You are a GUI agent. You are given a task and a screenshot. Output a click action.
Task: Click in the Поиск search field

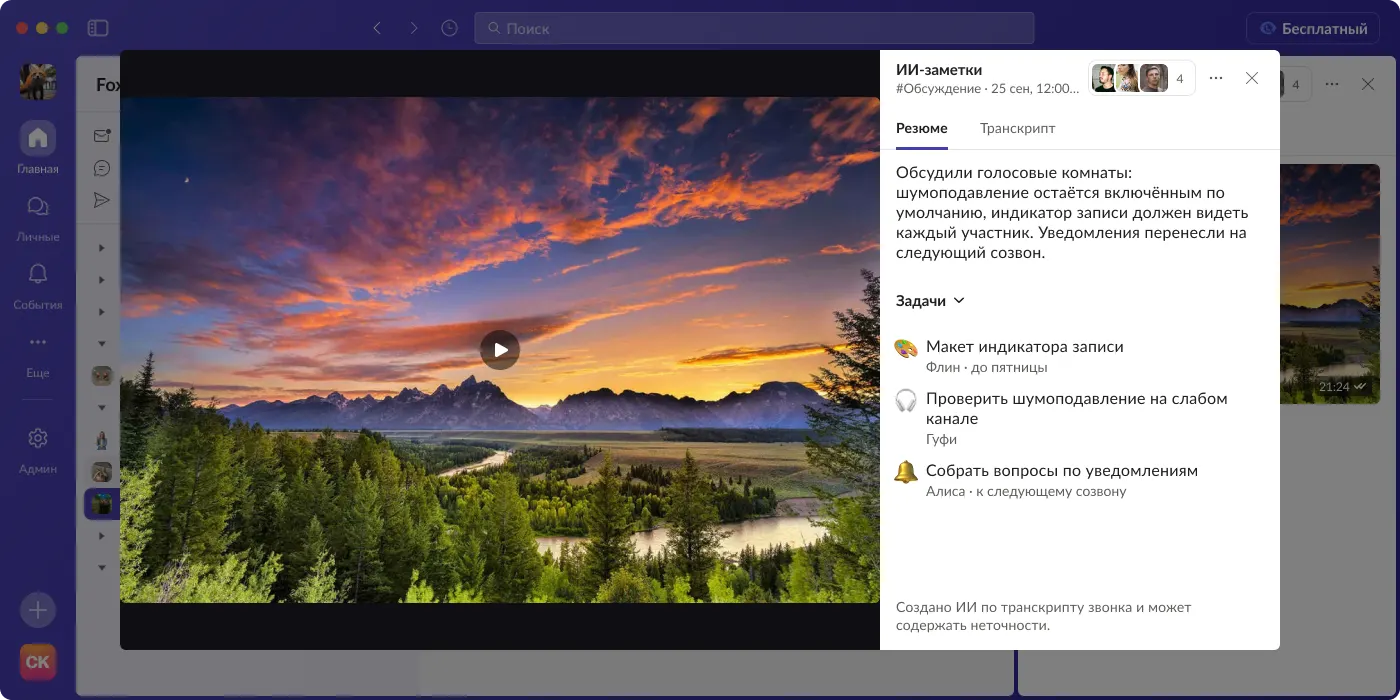point(754,28)
